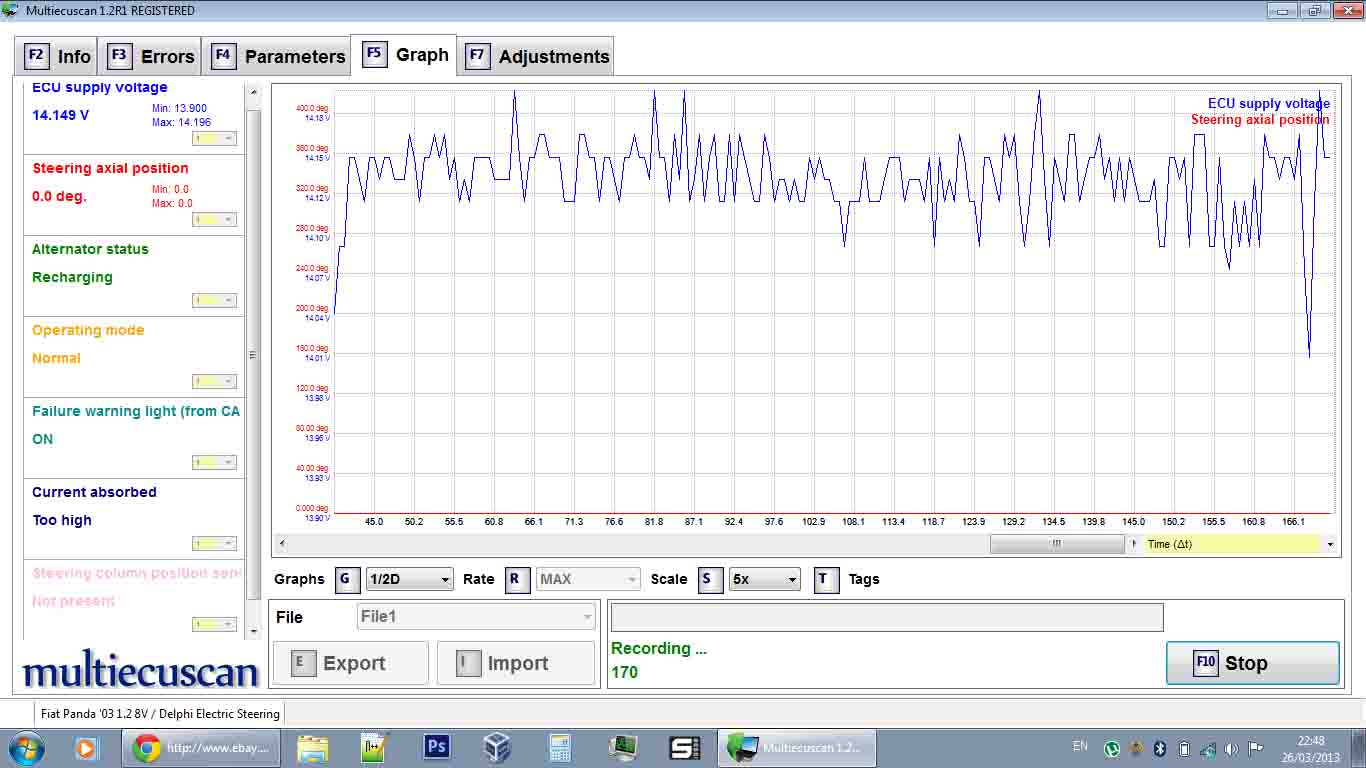Go to the Parameters tab

click(x=278, y=56)
